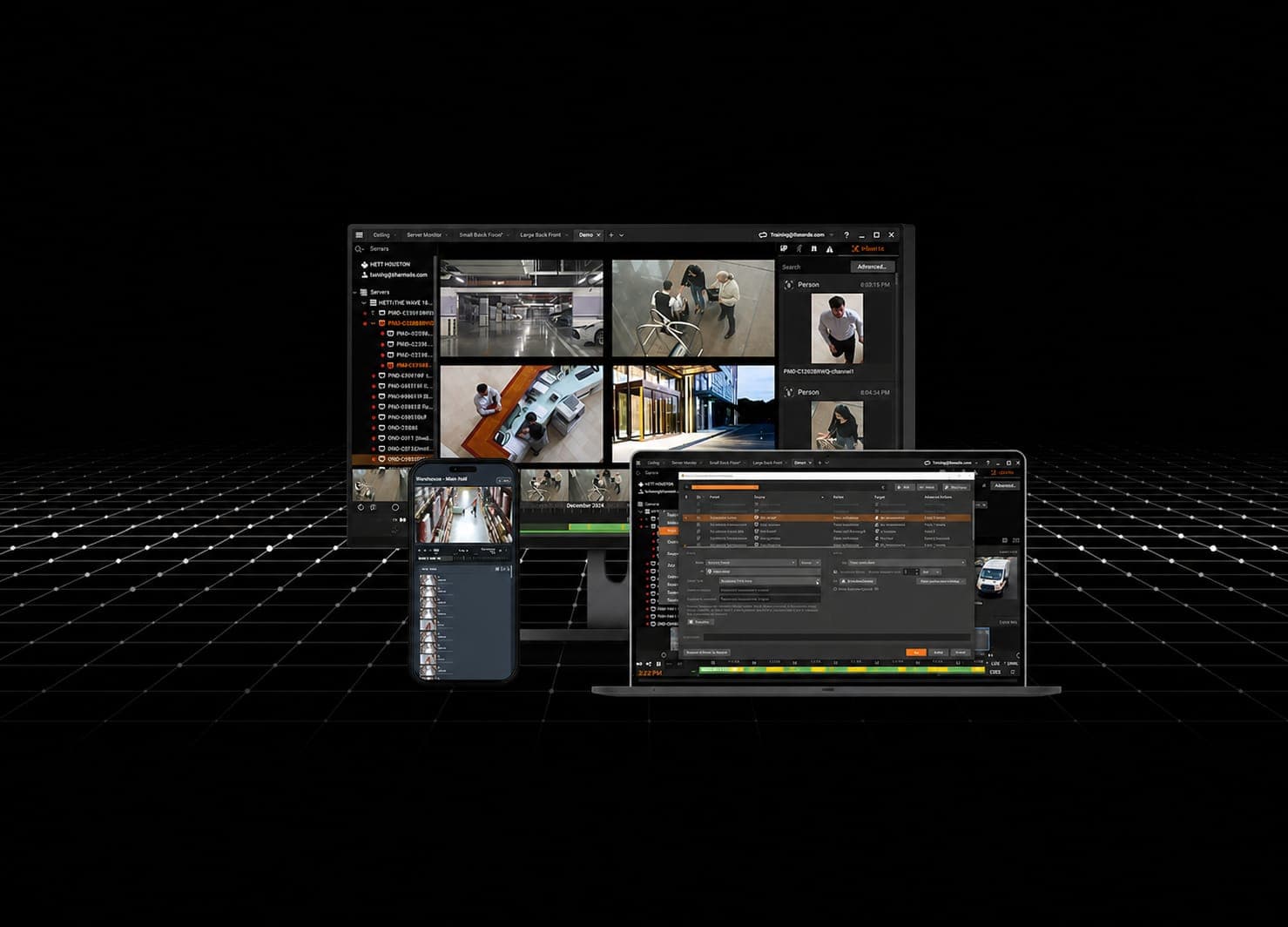This screenshot has width=1288, height=927.
Task: Open the reception desk camera view
Action: point(522,412)
